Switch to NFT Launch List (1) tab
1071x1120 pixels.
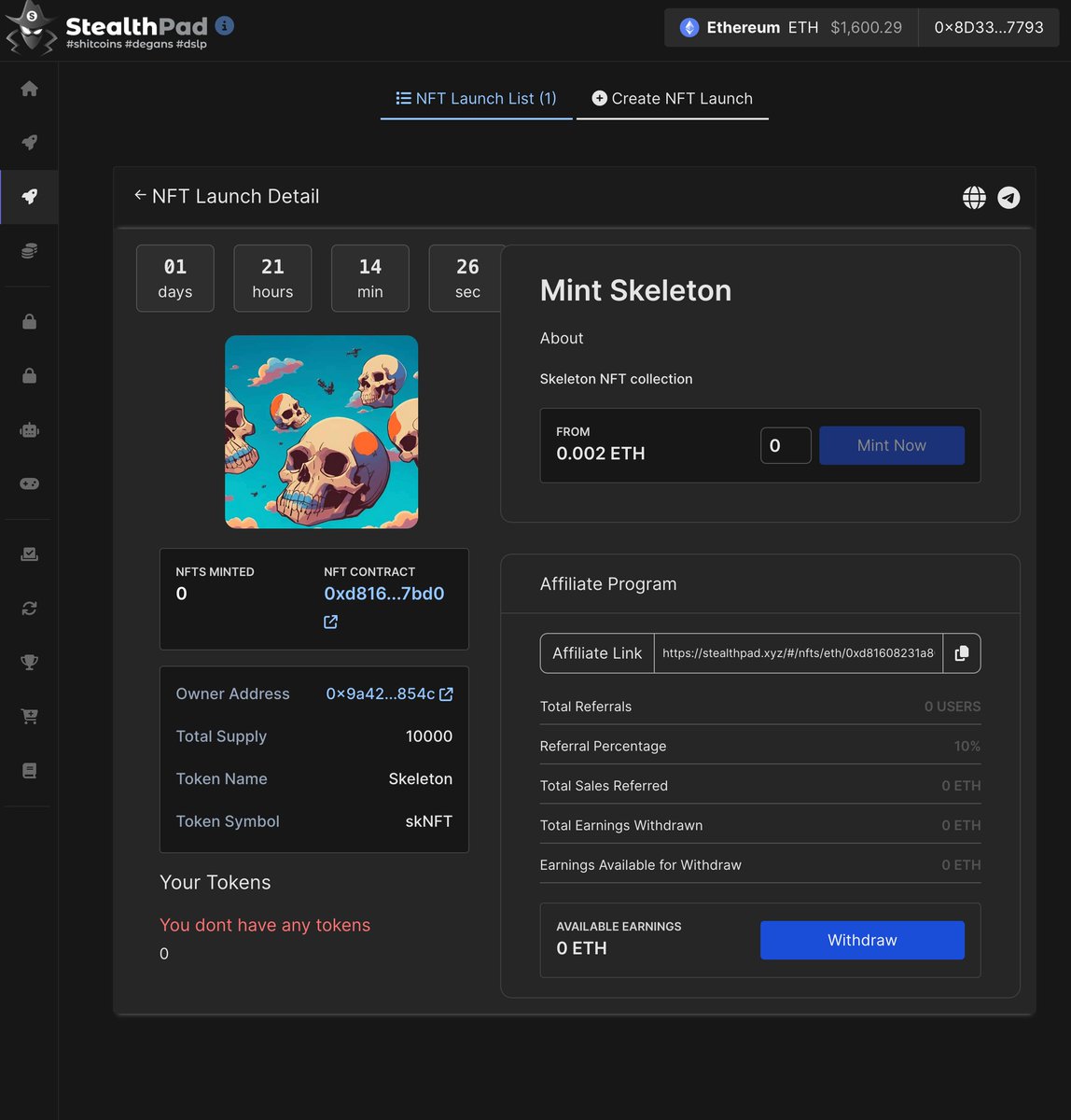476,99
